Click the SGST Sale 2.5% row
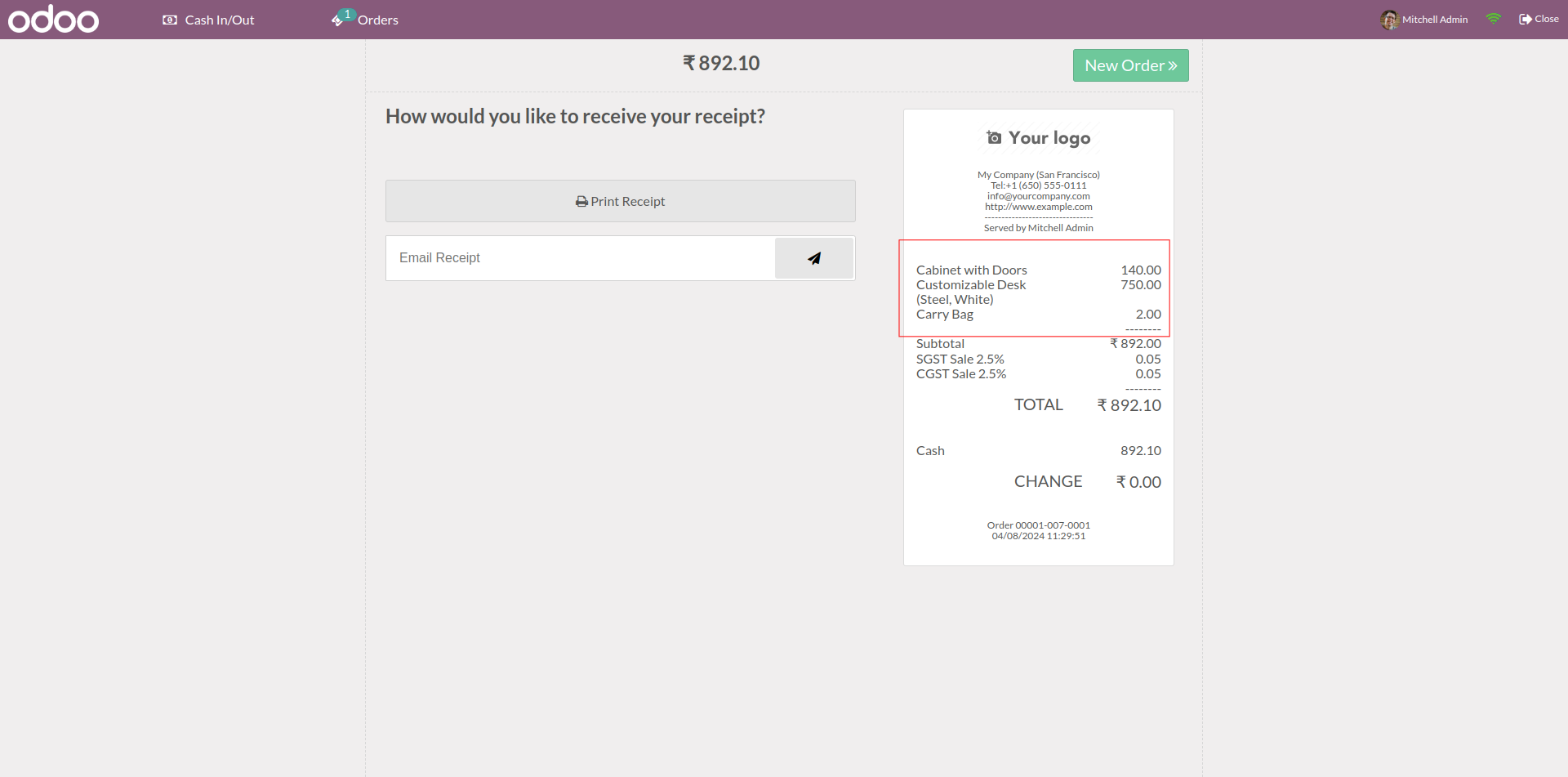The height and width of the screenshot is (777, 1568). click(1038, 359)
